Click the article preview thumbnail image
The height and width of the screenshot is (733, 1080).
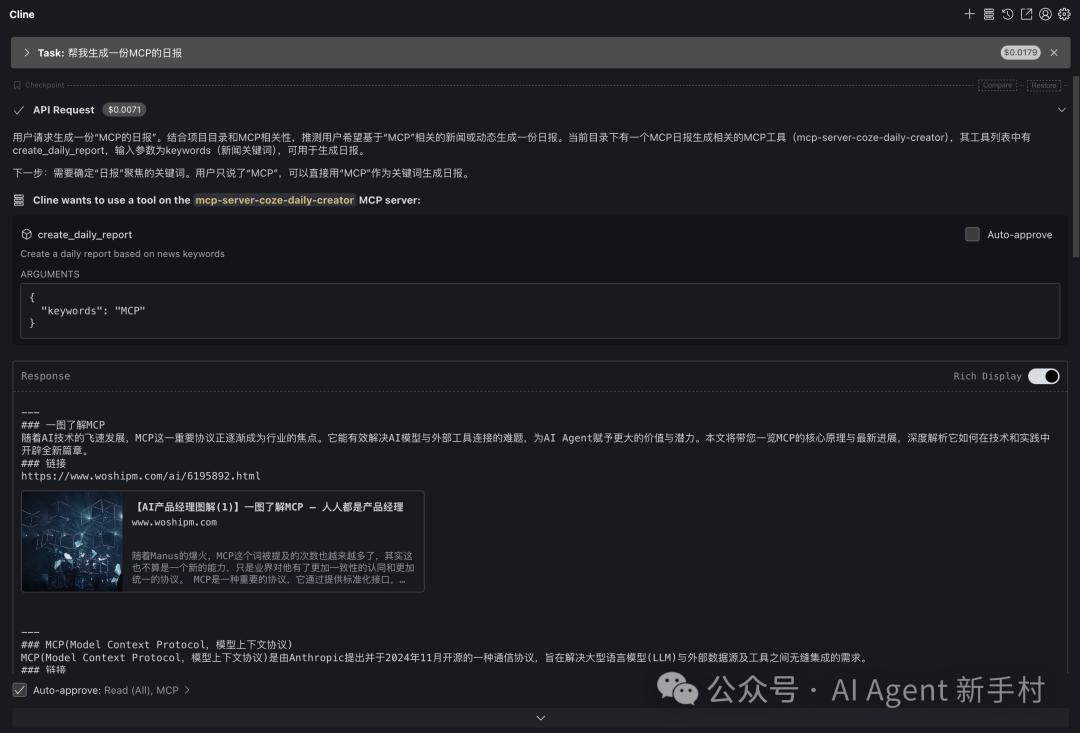[x=72, y=541]
